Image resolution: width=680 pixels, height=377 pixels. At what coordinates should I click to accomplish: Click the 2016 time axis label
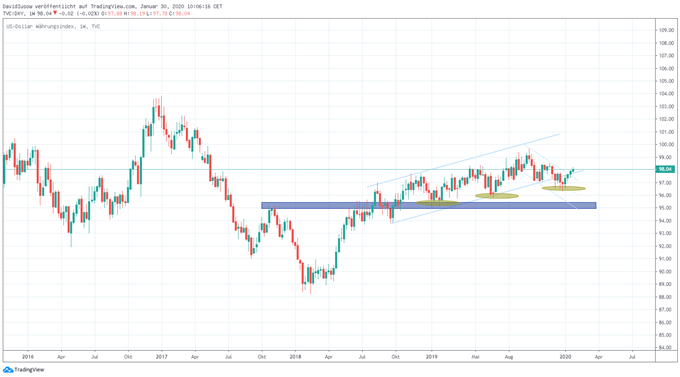coord(28,357)
